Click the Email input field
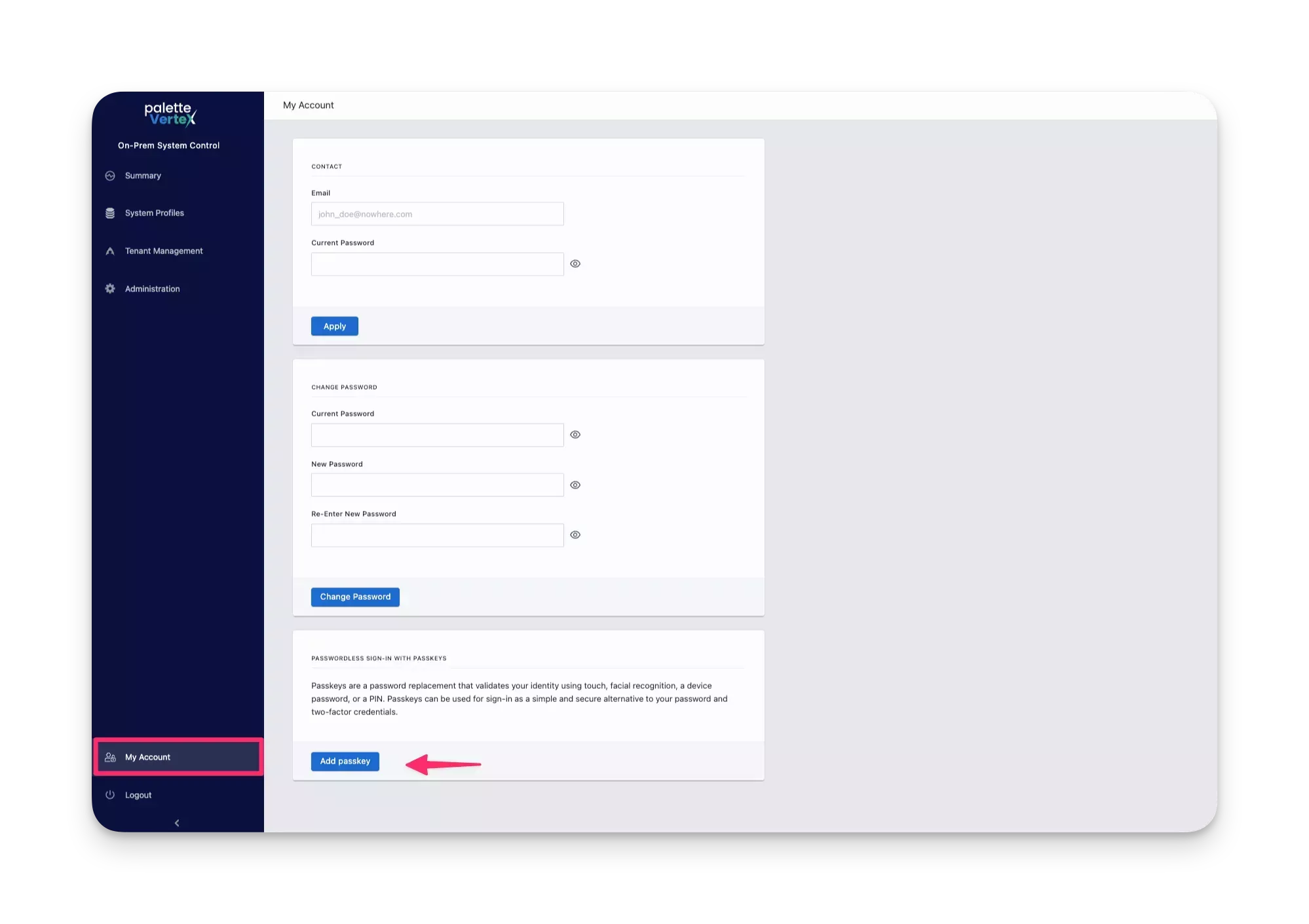 437,213
